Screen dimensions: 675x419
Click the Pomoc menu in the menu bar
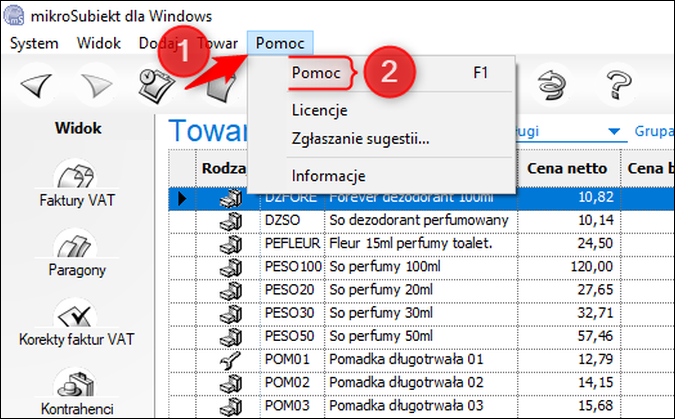pos(280,43)
